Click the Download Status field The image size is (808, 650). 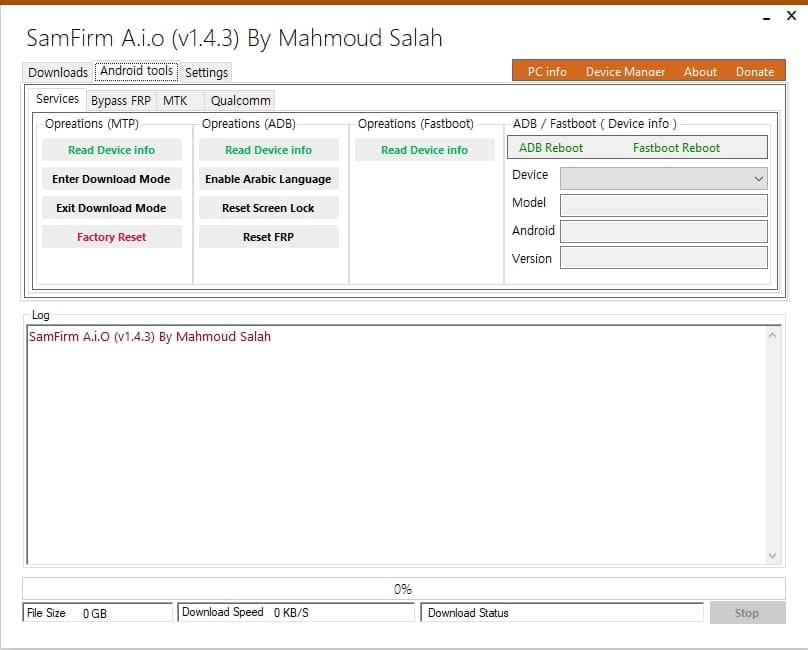(x=562, y=612)
